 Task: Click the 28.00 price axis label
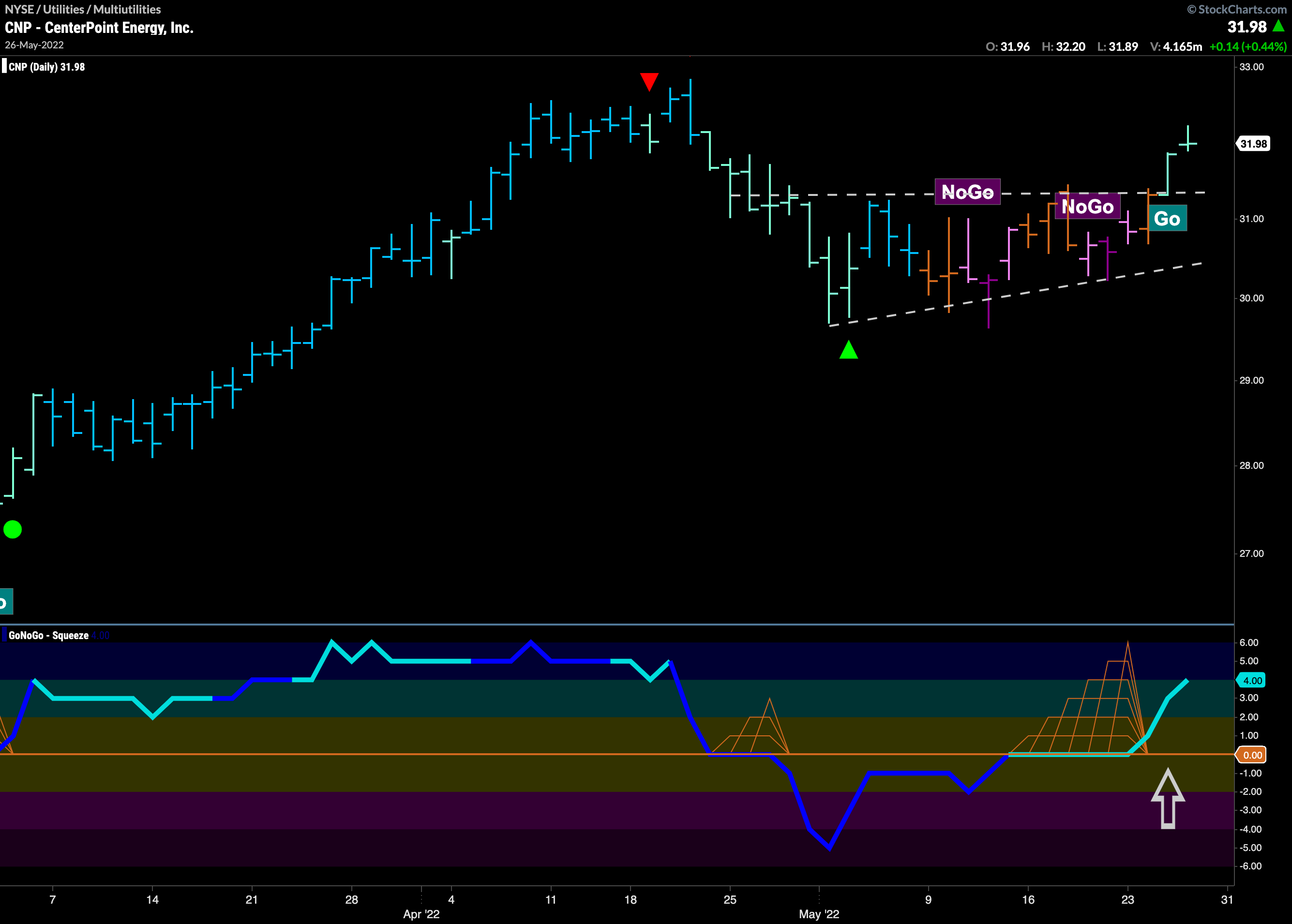[x=1251, y=465]
